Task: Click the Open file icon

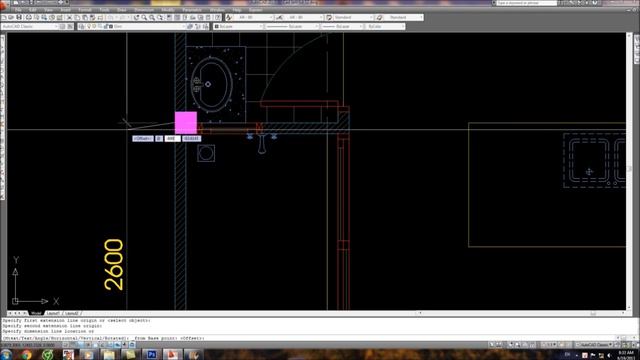Action: click(11, 18)
